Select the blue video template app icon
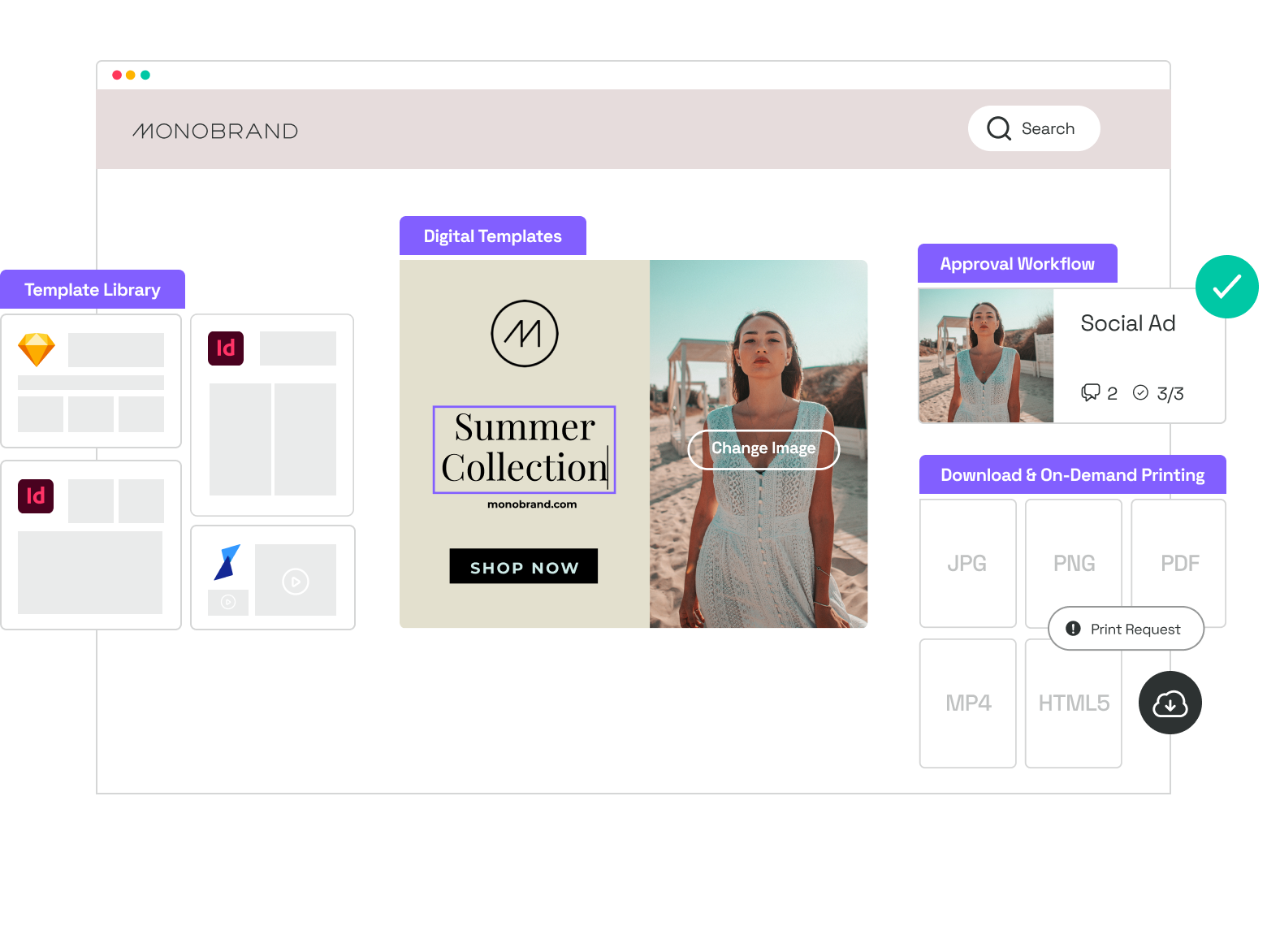 click(x=227, y=562)
